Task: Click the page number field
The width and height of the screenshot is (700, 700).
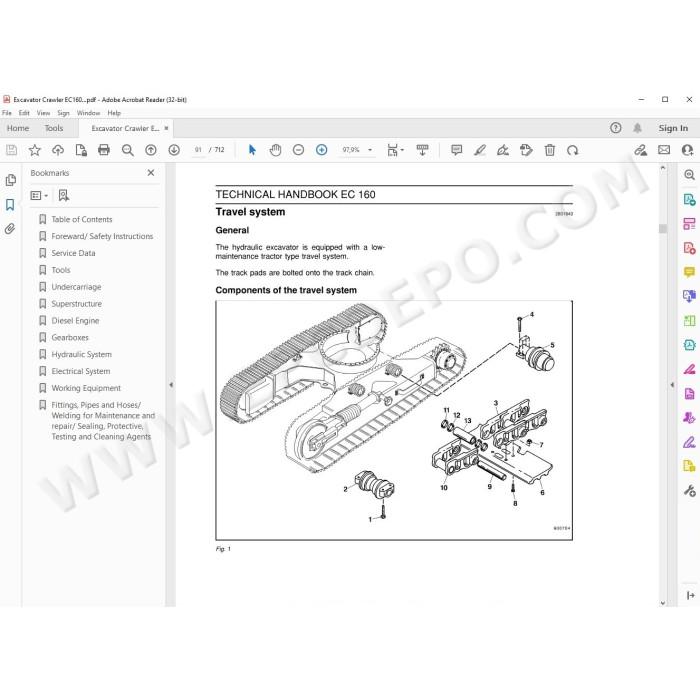Action: [x=198, y=150]
